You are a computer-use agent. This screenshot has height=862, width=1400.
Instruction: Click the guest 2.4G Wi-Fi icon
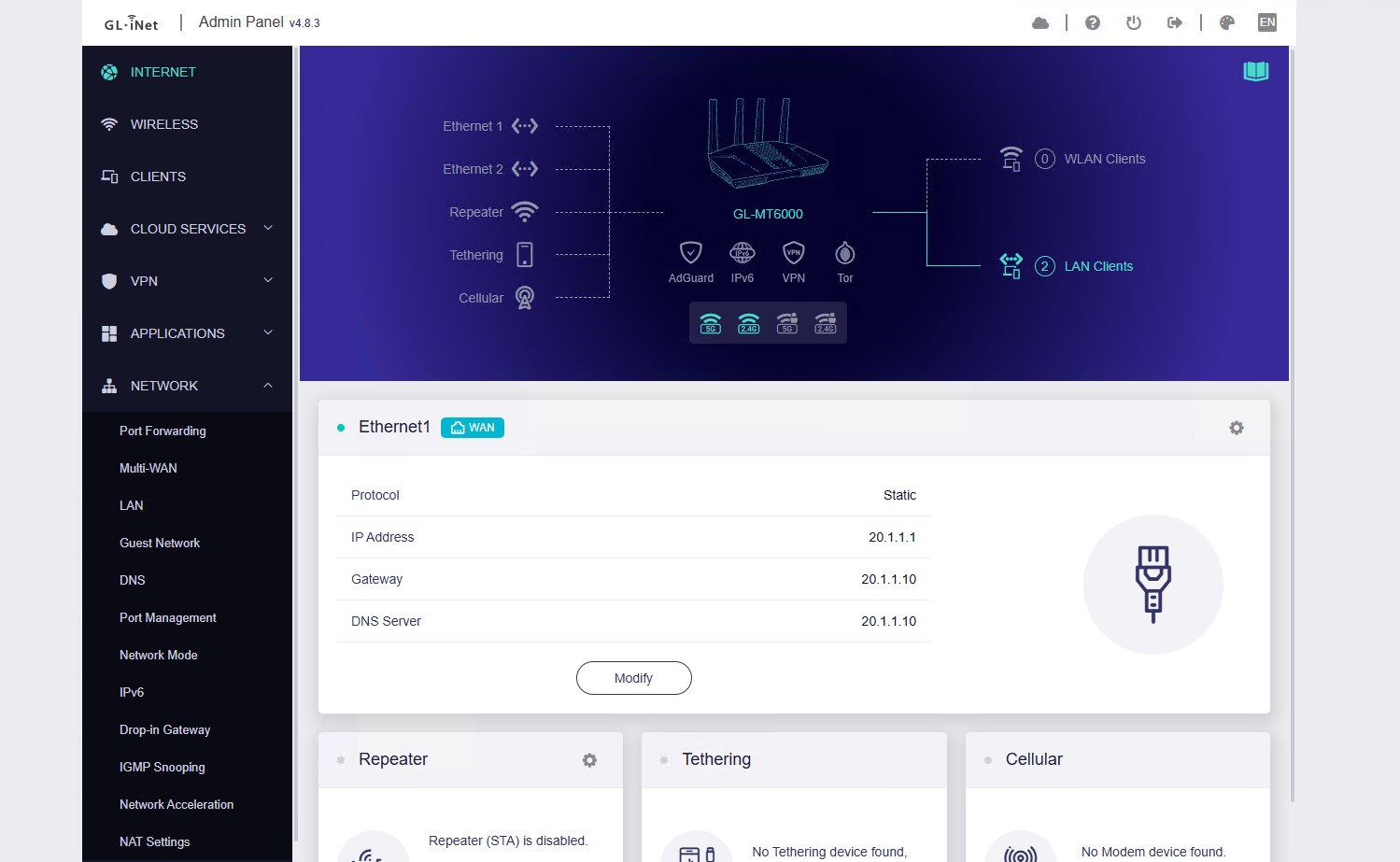(x=826, y=323)
